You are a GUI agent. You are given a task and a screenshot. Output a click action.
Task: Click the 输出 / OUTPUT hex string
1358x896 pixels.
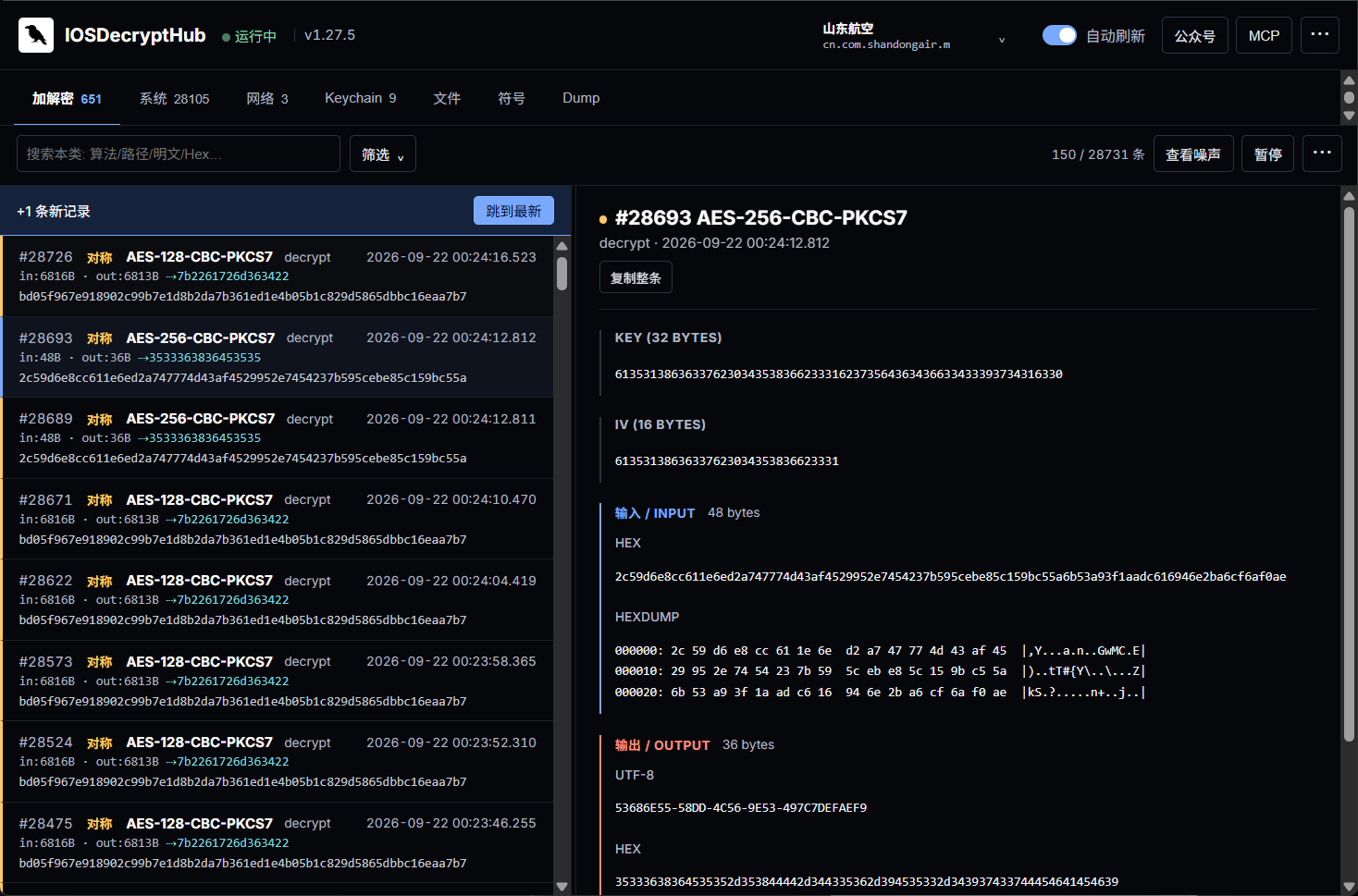pyautogui.click(x=866, y=881)
